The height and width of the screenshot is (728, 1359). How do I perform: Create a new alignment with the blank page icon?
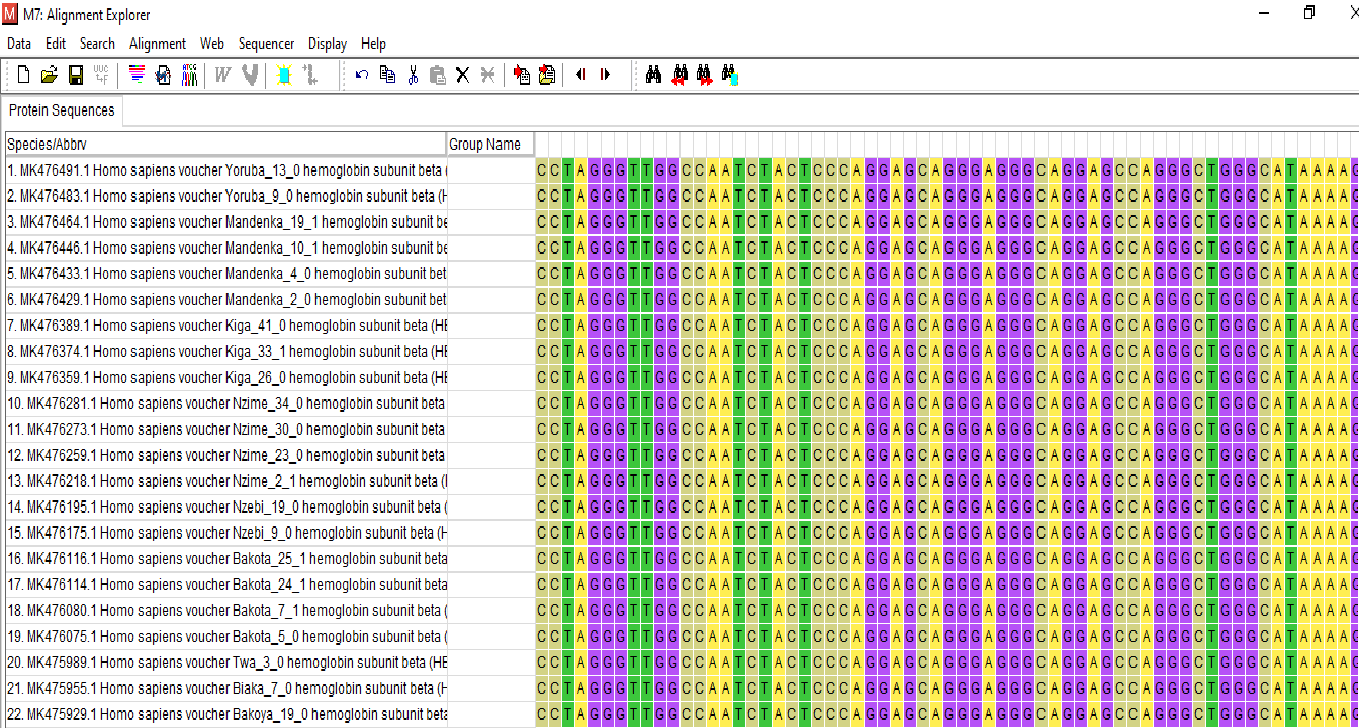24,75
